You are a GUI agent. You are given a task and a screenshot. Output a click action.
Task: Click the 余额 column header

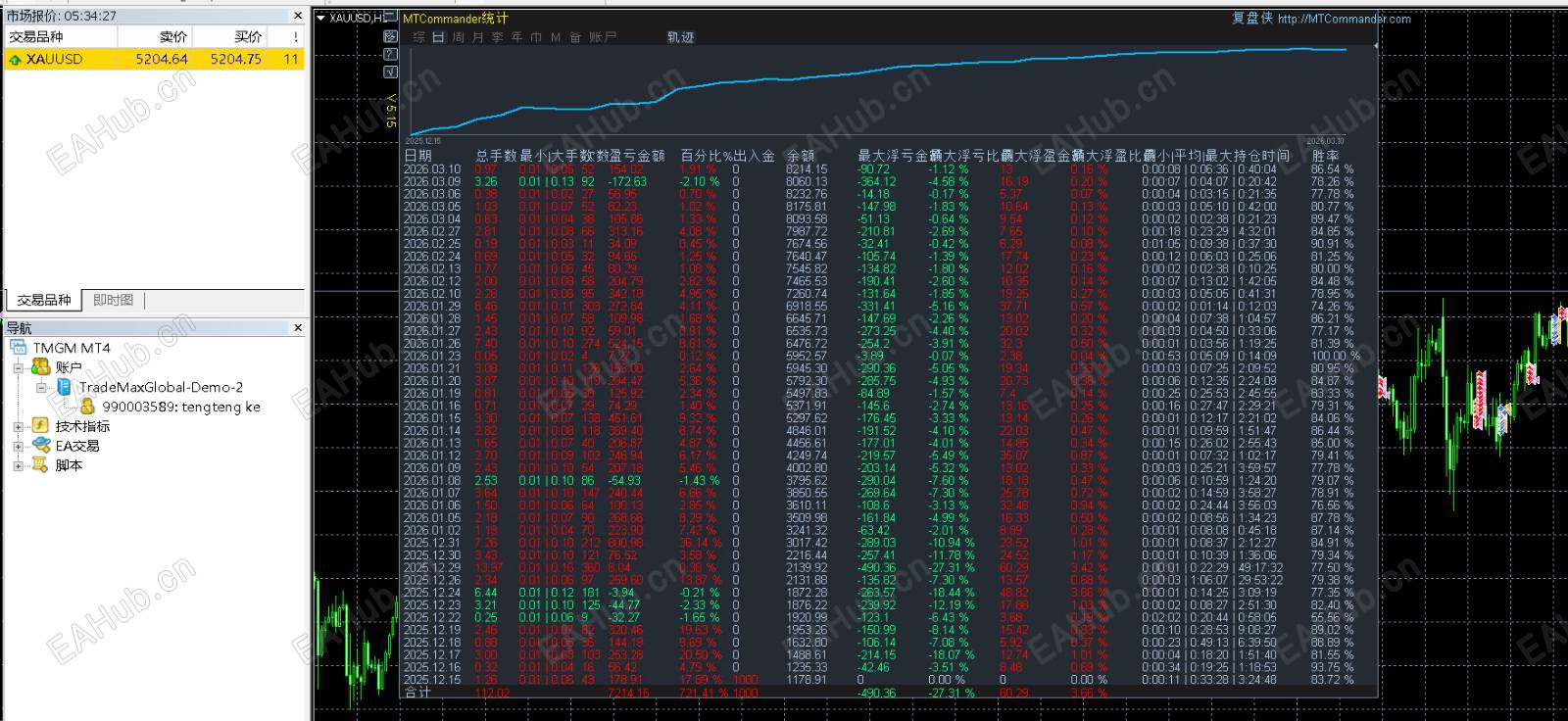pyautogui.click(x=801, y=155)
